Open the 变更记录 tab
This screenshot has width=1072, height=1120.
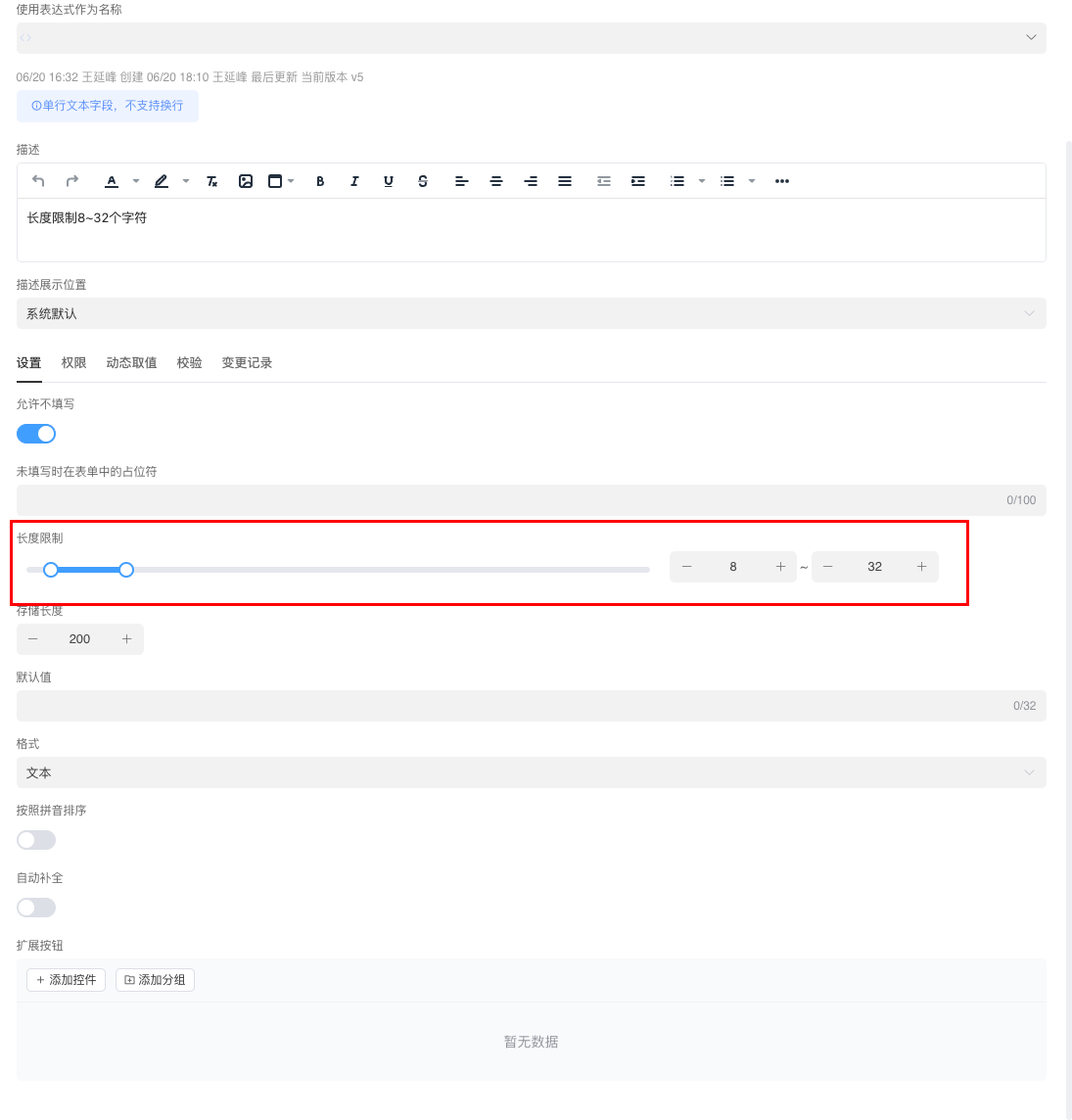[x=247, y=363]
